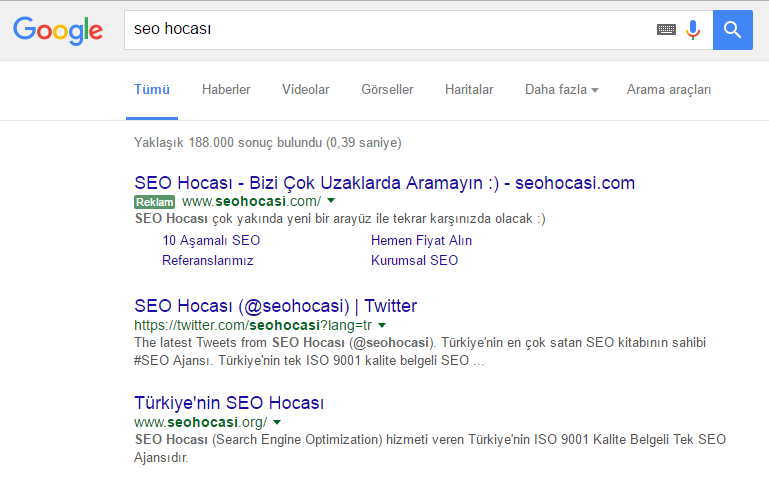Viewport: 769px width, 480px height.
Task: Click the Hemen Fiyat Alın link
Action: [421, 241]
